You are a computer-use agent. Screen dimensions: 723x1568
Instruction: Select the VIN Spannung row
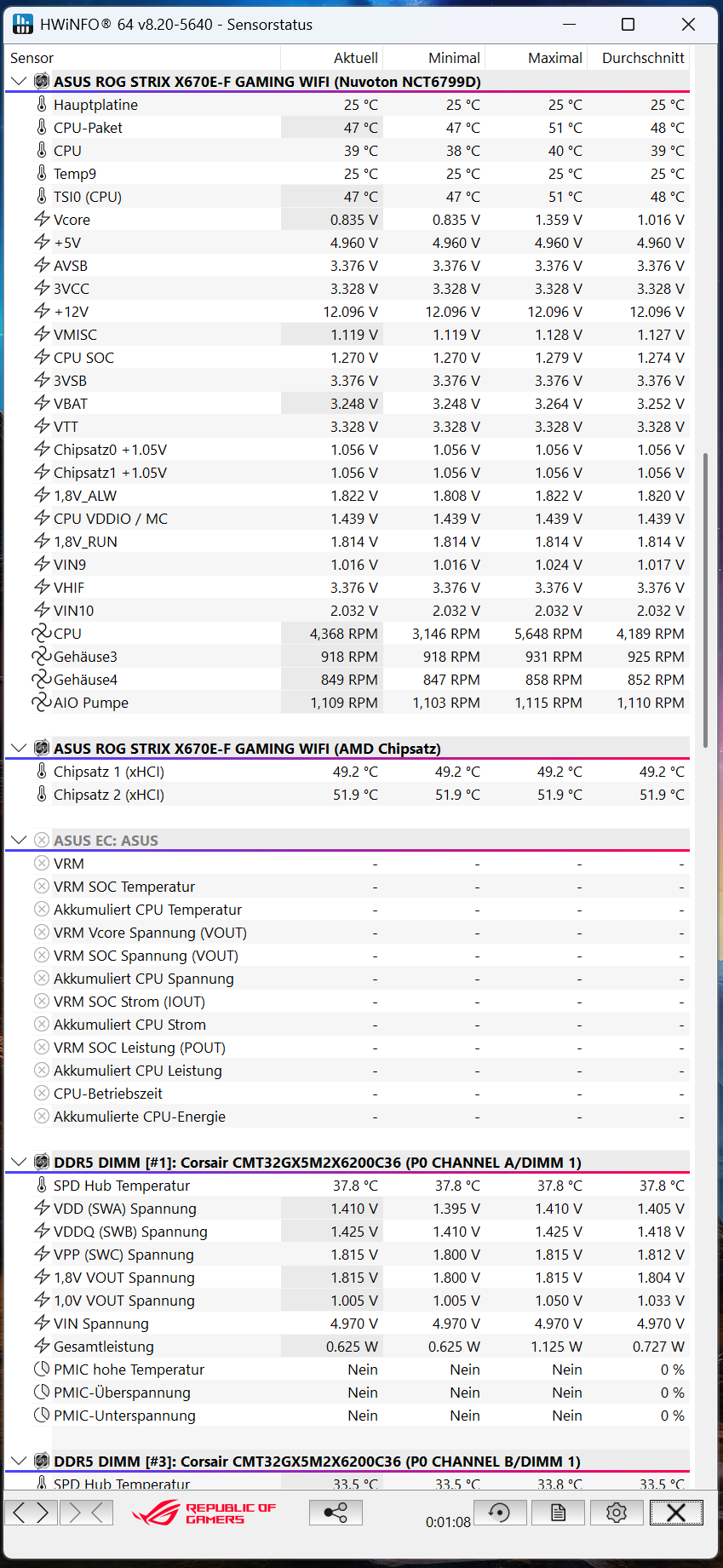347,1324
